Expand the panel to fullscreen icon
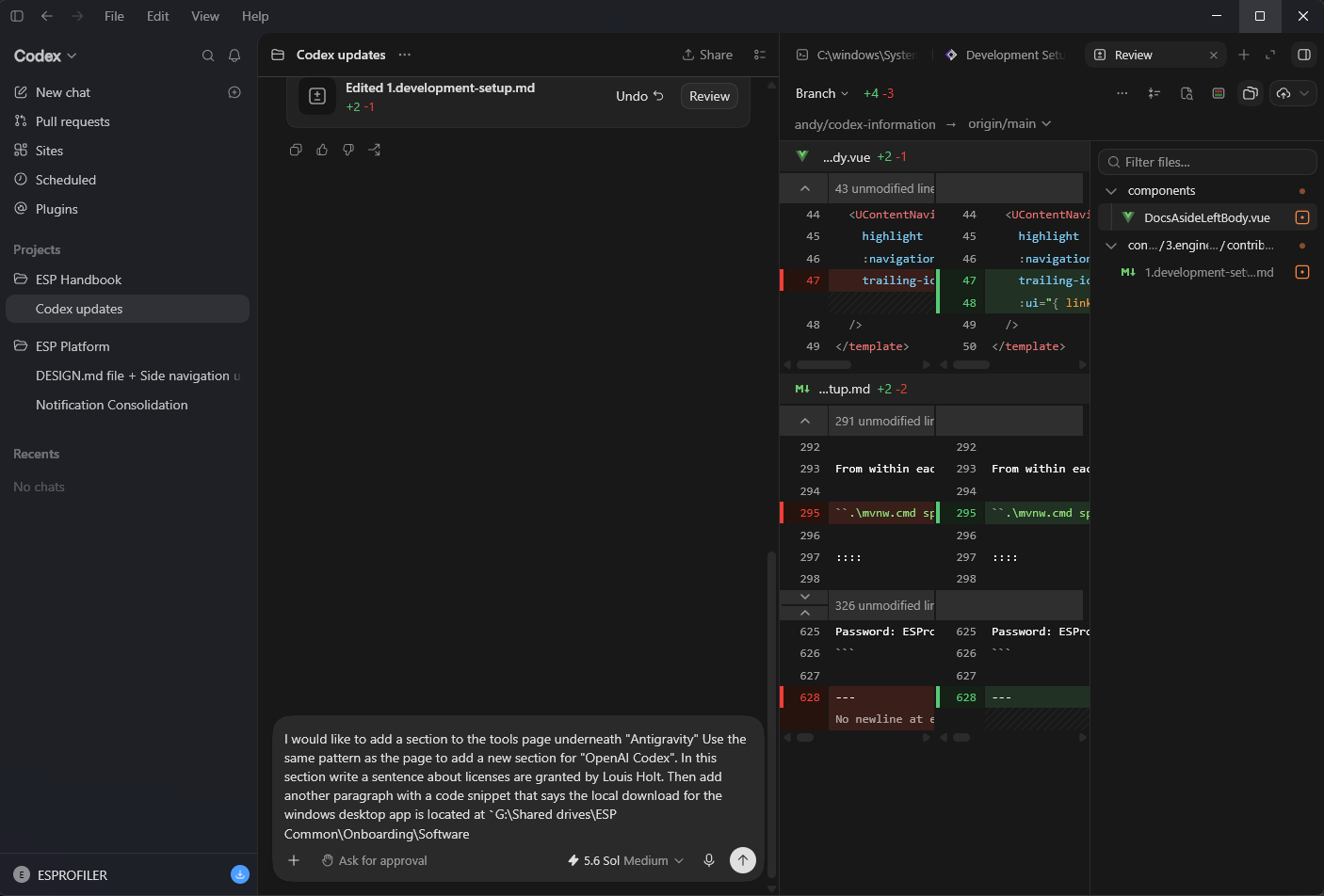The height and width of the screenshot is (896, 1324). (1270, 55)
